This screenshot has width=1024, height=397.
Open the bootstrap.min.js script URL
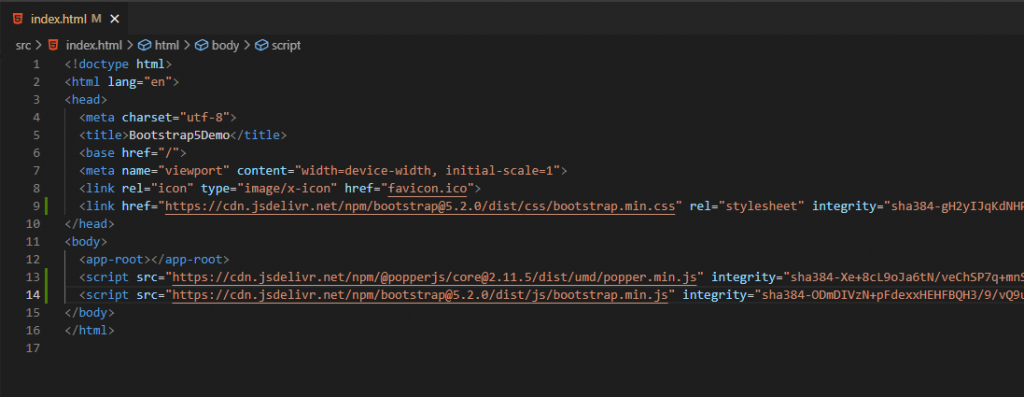[x=420, y=294]
